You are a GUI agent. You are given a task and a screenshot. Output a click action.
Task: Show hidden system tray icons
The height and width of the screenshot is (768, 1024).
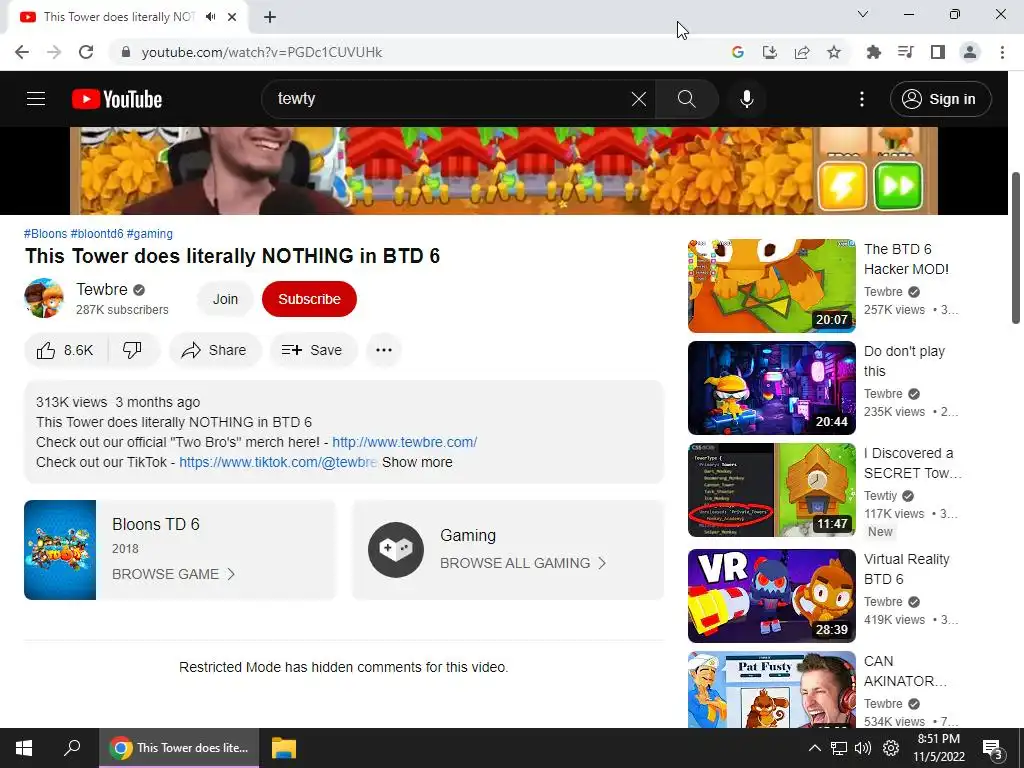[x=814, y=748]
